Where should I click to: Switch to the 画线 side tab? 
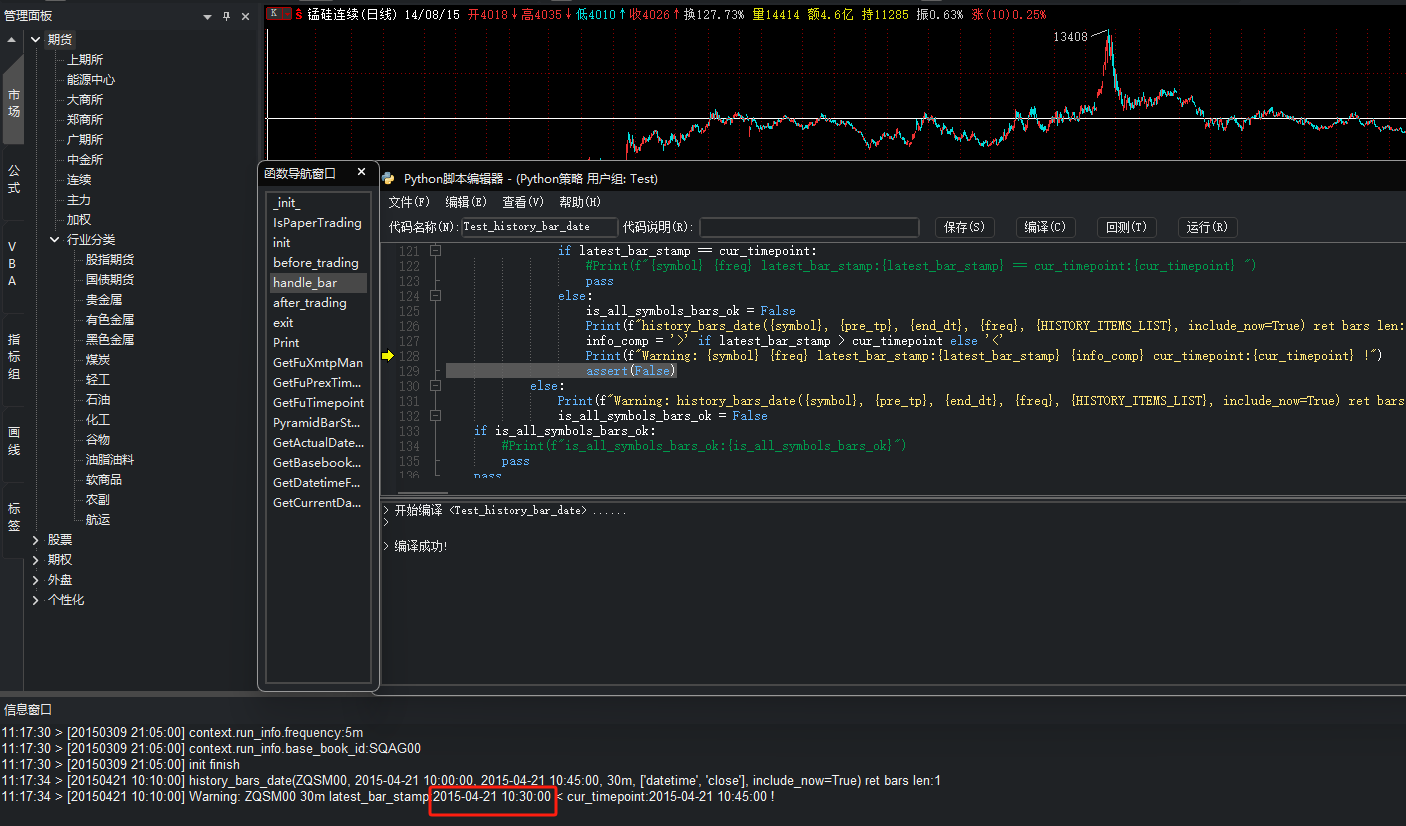click(x=13, y=441)
